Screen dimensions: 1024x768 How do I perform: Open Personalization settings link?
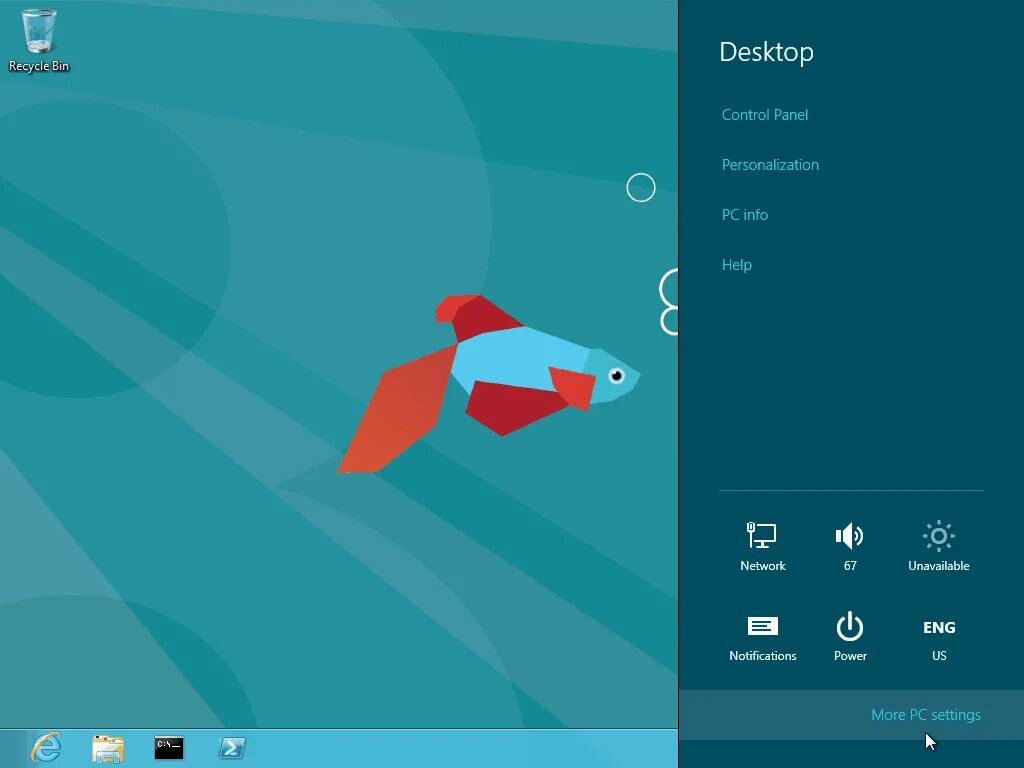770,165
